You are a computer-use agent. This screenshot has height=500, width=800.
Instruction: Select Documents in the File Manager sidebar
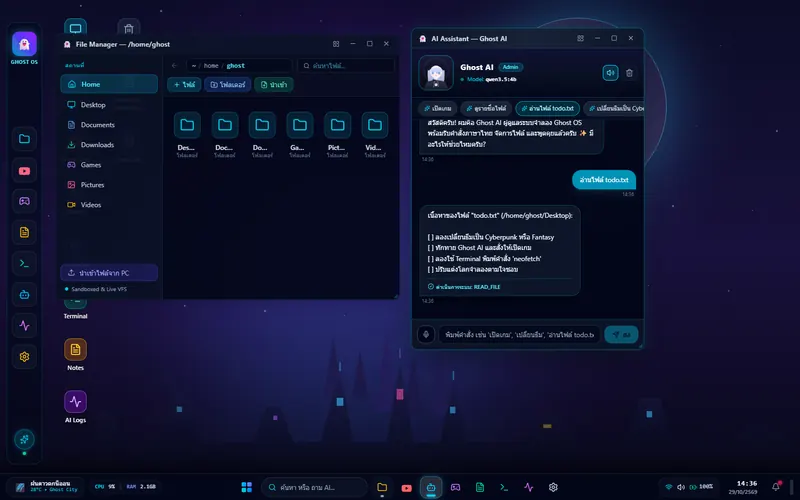109,124
